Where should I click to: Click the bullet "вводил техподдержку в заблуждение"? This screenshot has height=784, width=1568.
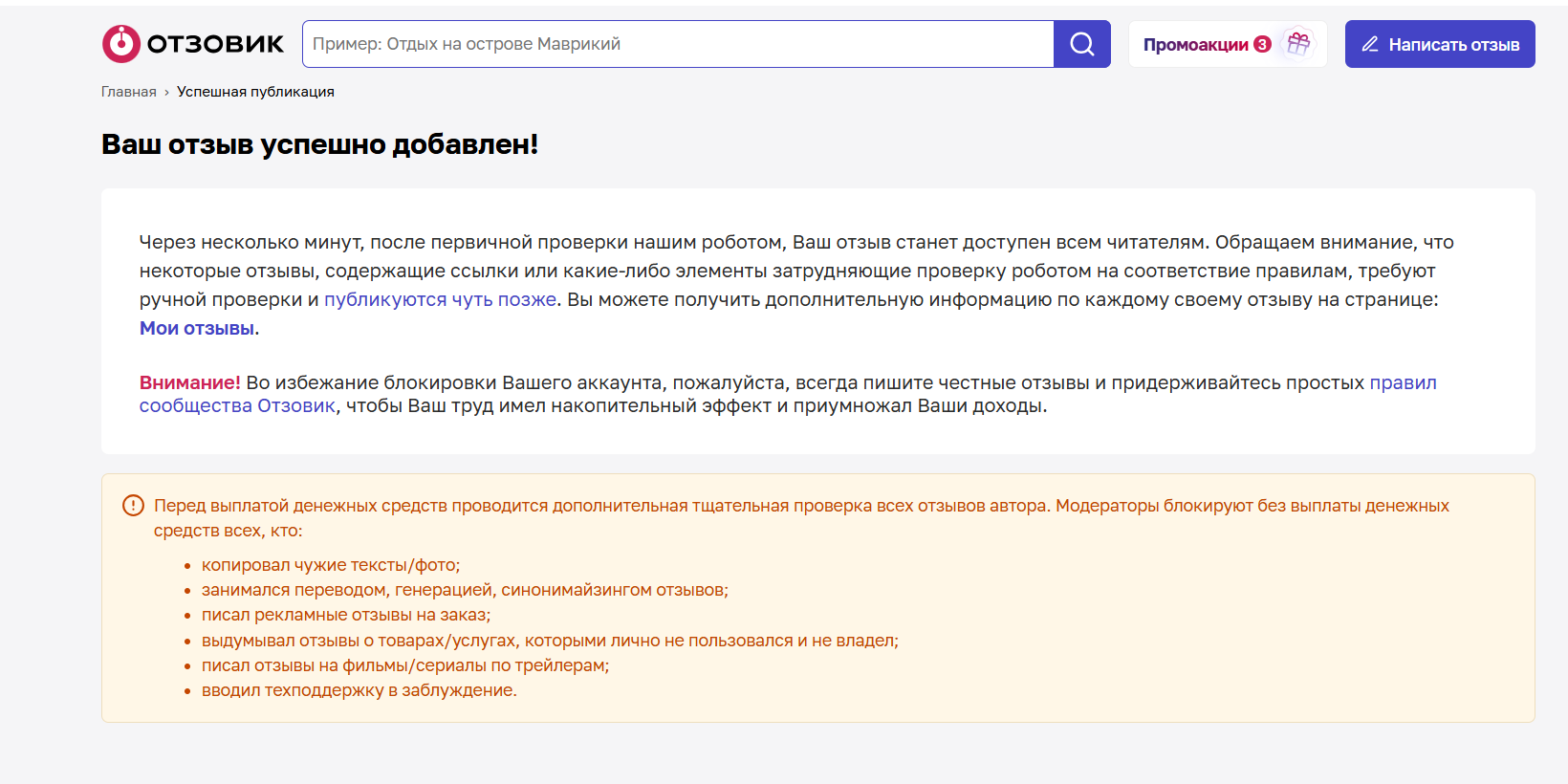point(359,690)
